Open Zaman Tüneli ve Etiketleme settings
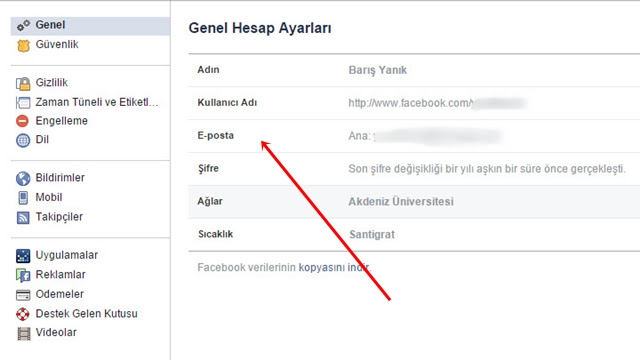This screenshot has height=360, width=640. tap(97, 102)
